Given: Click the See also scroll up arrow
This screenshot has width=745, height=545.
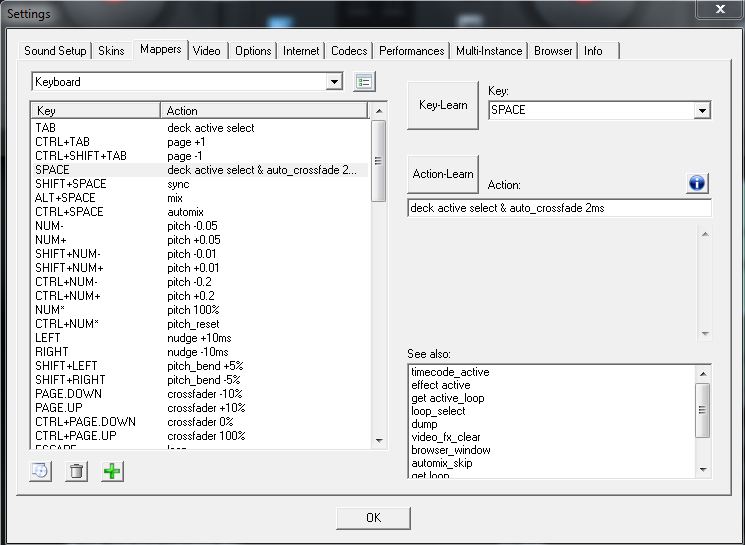Looking at the screenshot, I should click(703, 373).
